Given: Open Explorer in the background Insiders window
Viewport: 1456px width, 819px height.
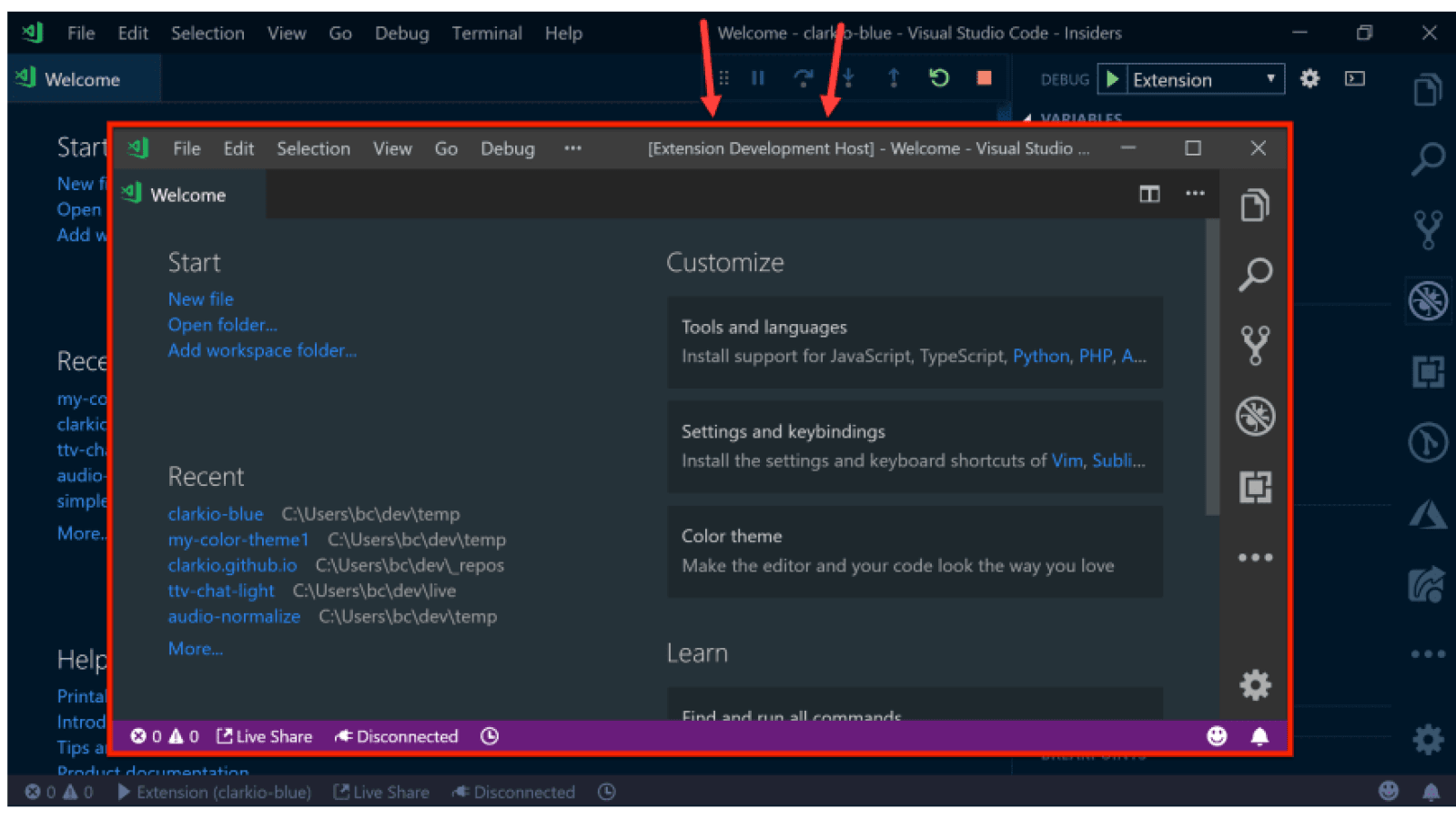Looking at the screenshot, I should point(1428,90).
